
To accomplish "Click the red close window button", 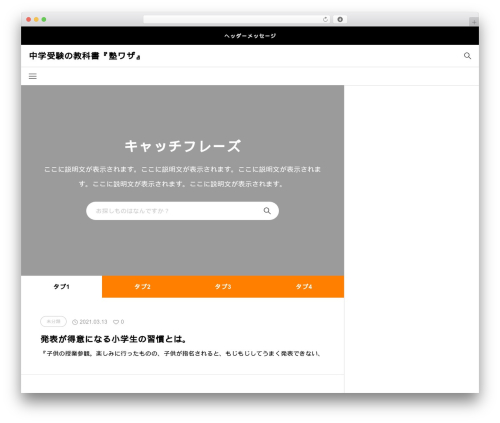I will tap(29, 19).
